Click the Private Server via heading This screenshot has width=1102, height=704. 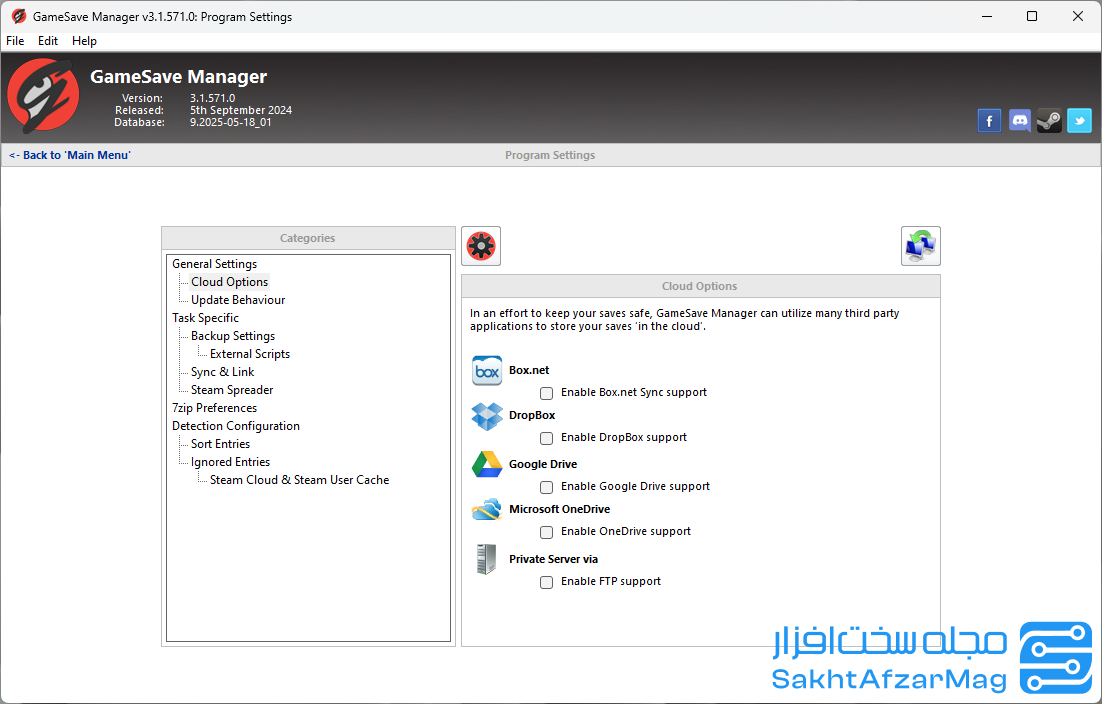click(553, 559)
